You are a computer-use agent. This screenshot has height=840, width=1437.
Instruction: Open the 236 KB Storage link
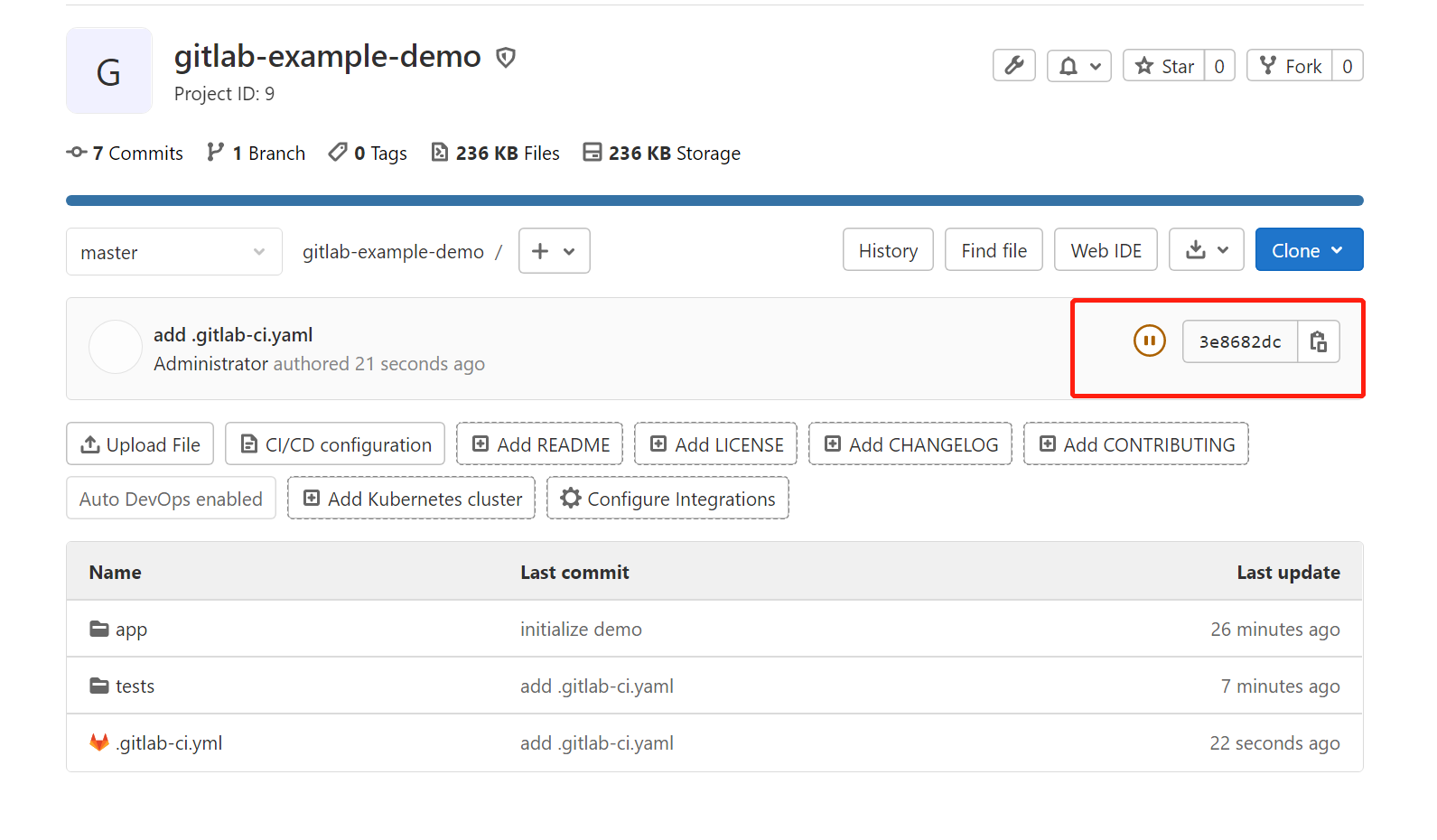pos(662,154)
